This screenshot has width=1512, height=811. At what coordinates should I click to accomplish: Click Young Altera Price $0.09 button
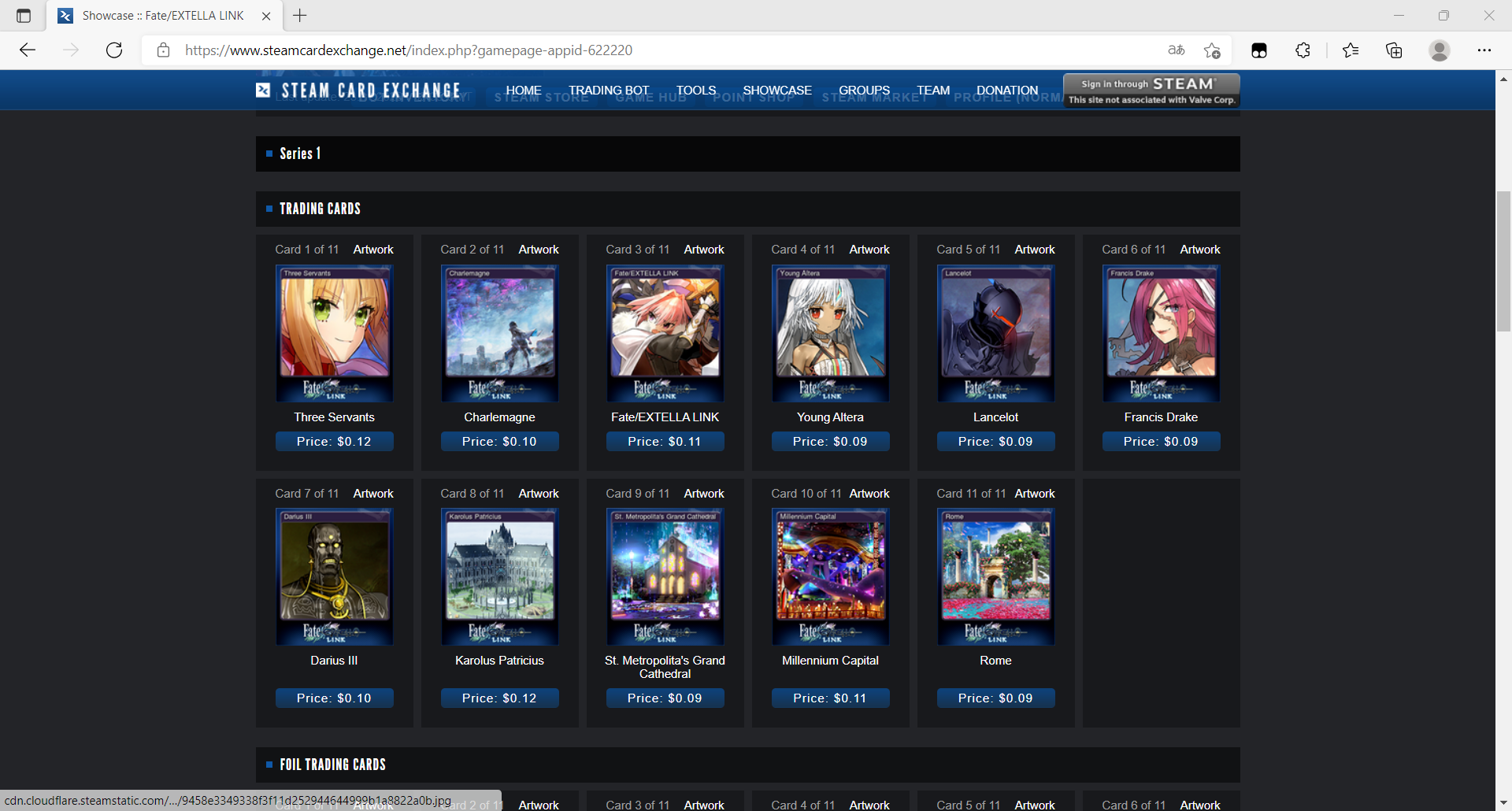point(831,442)
